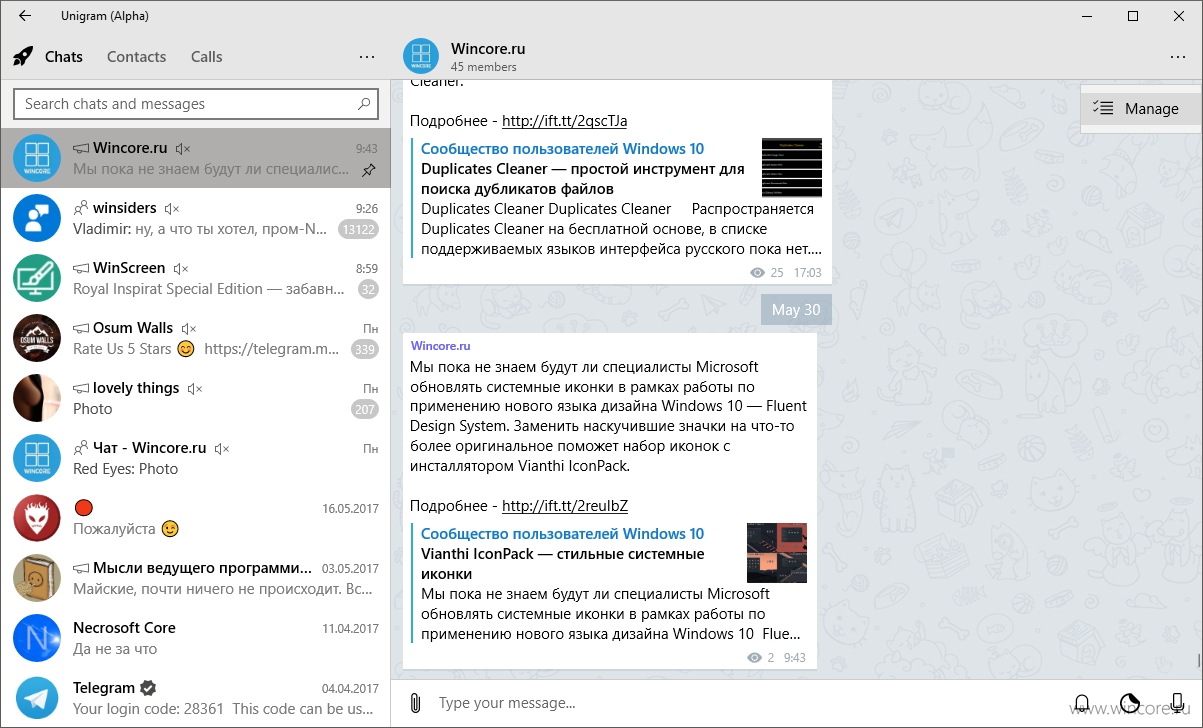
Task: Open sidebar more options menu
Action: click(x=367, y=57)
